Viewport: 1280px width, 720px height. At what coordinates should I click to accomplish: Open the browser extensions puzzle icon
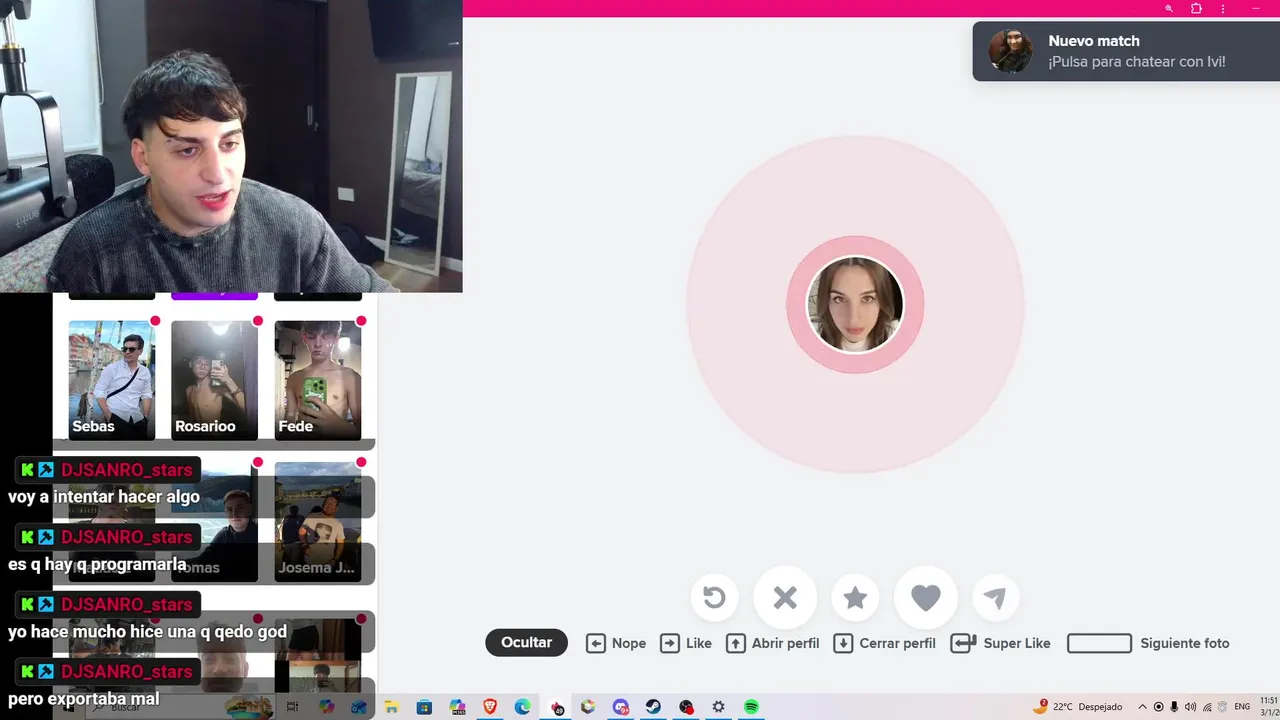coord(1196,8)
